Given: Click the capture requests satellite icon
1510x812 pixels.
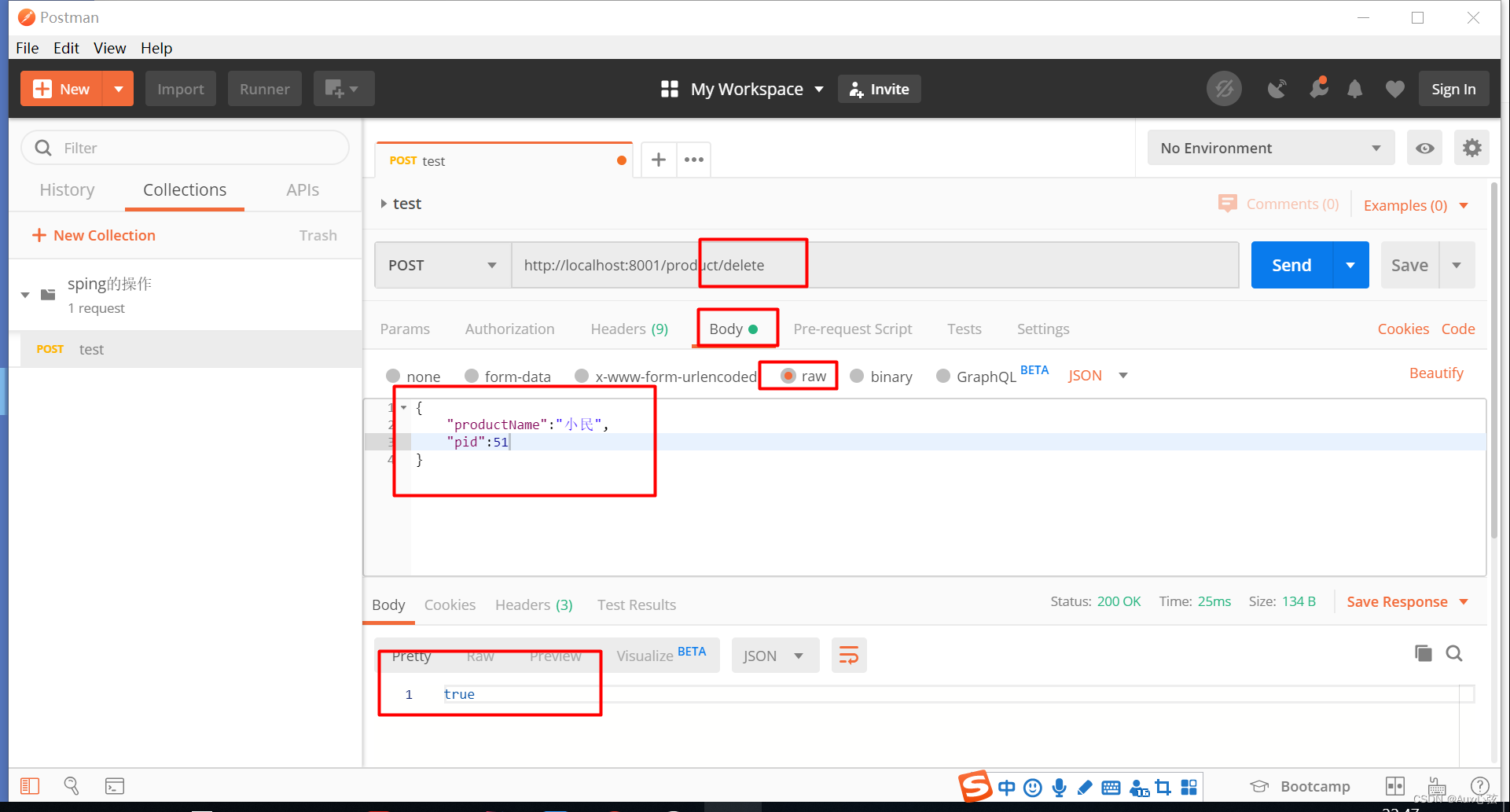Looking at the screenshot, I should click(1277, 89).
